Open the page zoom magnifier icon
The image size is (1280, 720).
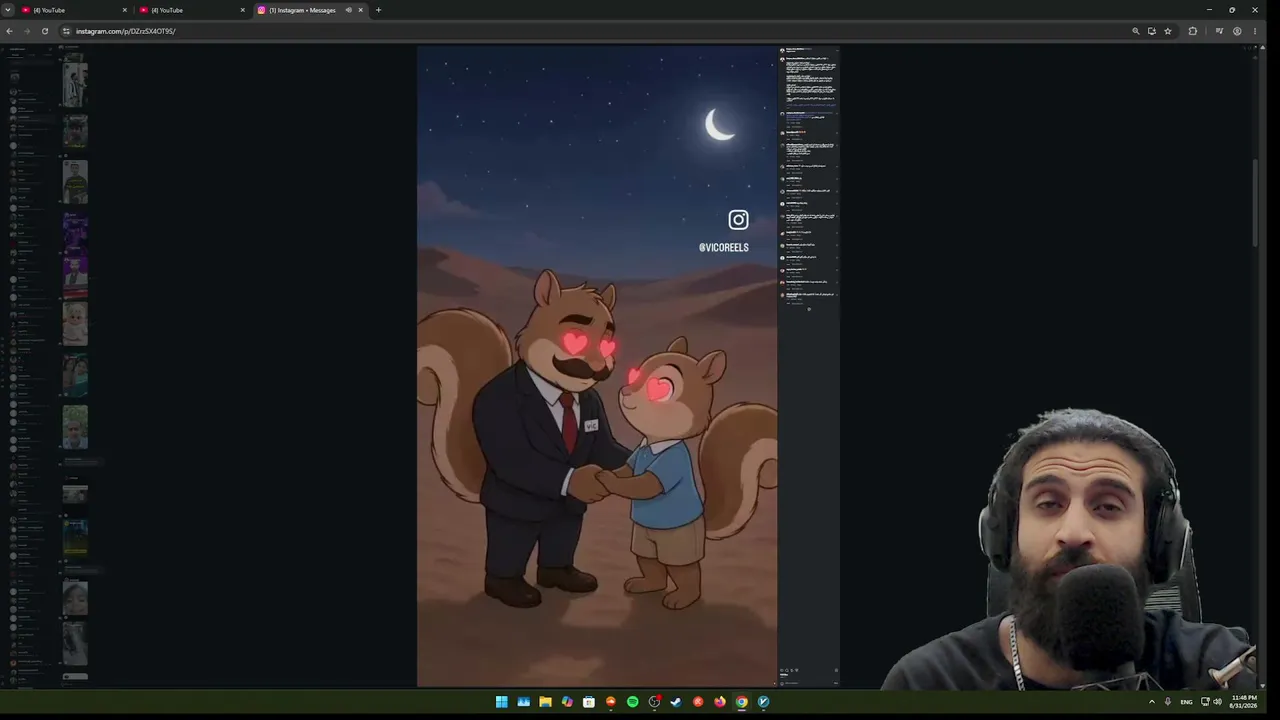click(x=1136, y=31)
